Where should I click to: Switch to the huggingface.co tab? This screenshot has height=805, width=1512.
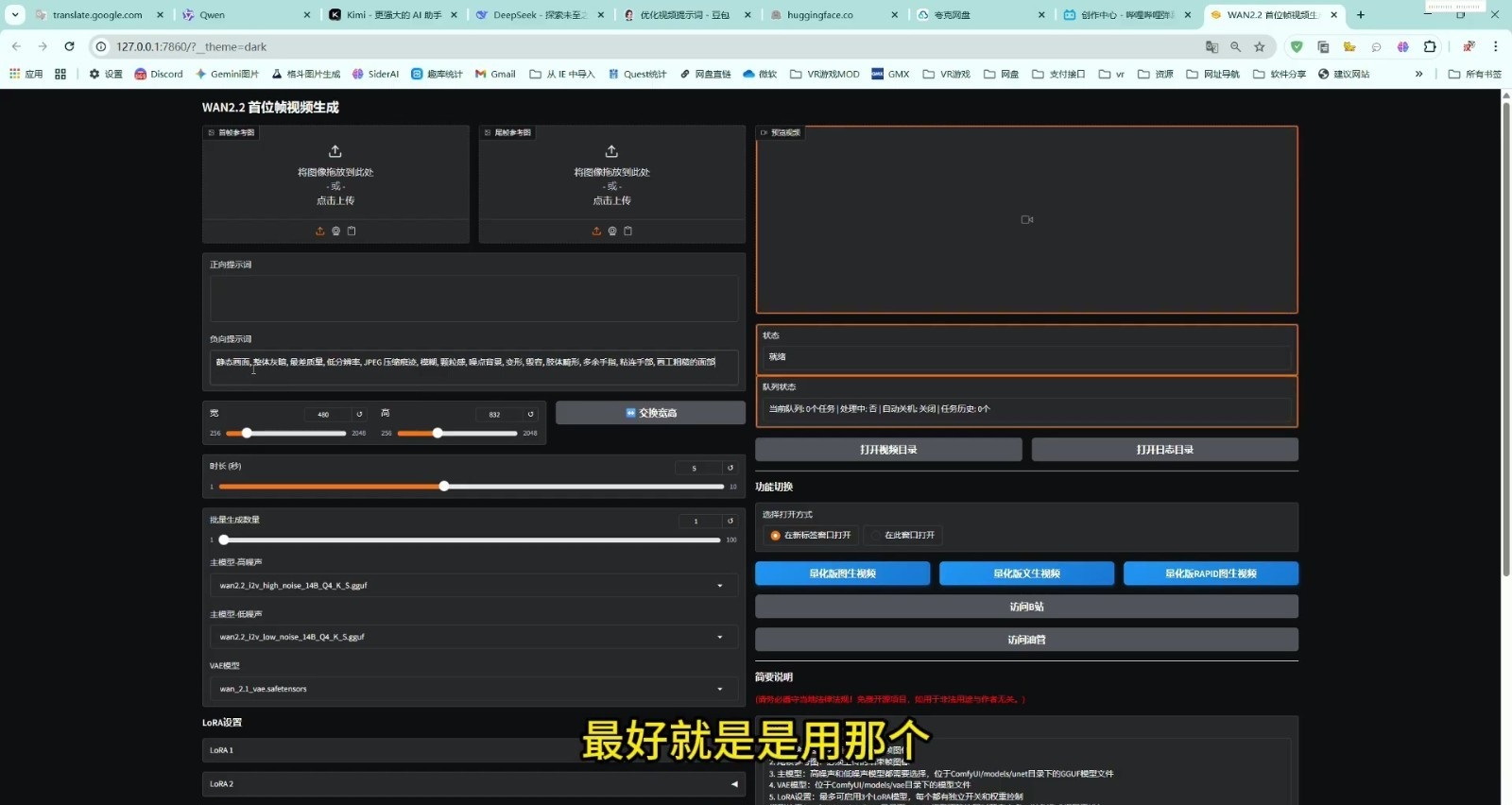click(819, 15)
